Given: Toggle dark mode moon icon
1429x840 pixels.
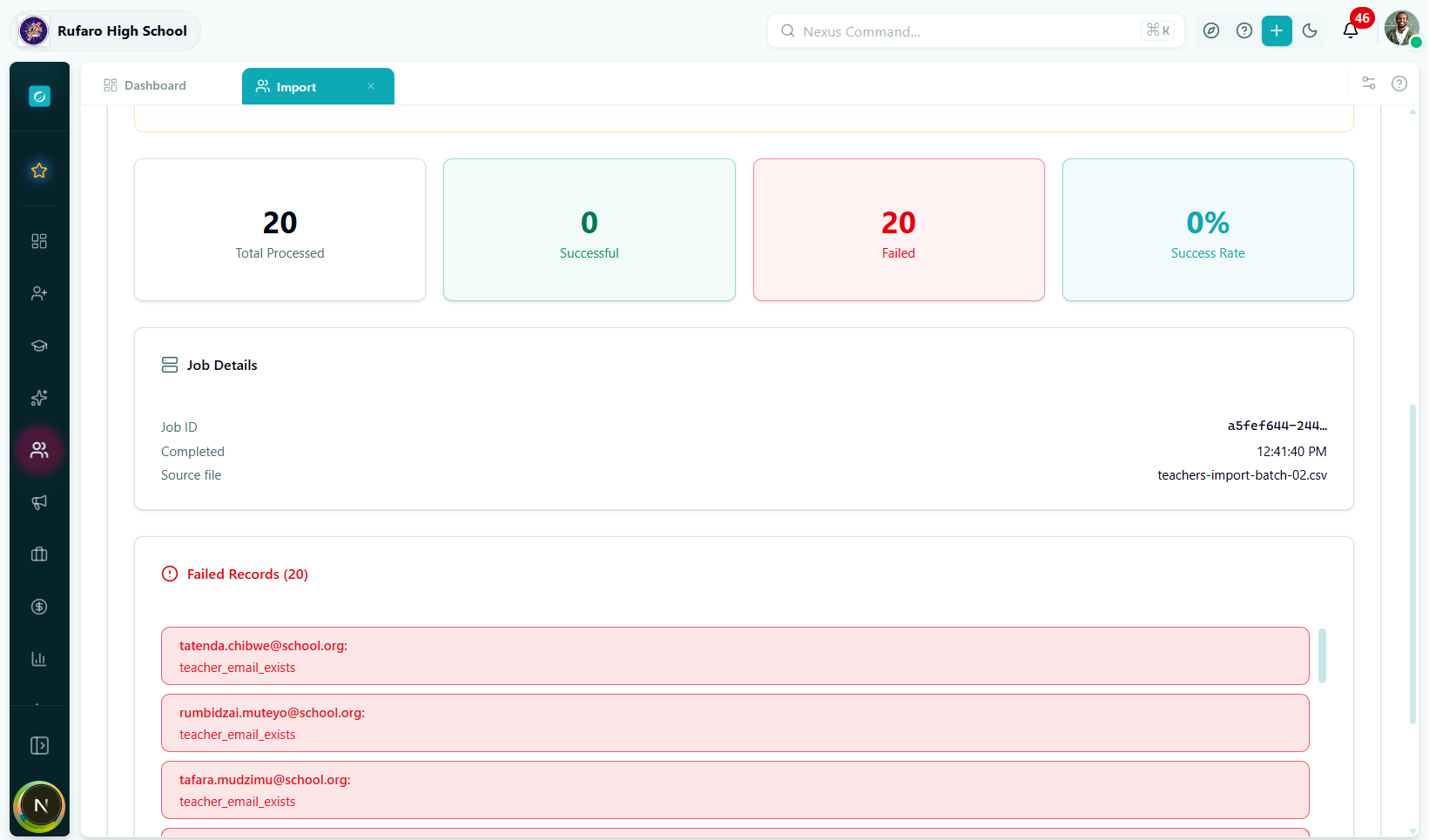Looking at the screenshot, I should point(1310,31).
